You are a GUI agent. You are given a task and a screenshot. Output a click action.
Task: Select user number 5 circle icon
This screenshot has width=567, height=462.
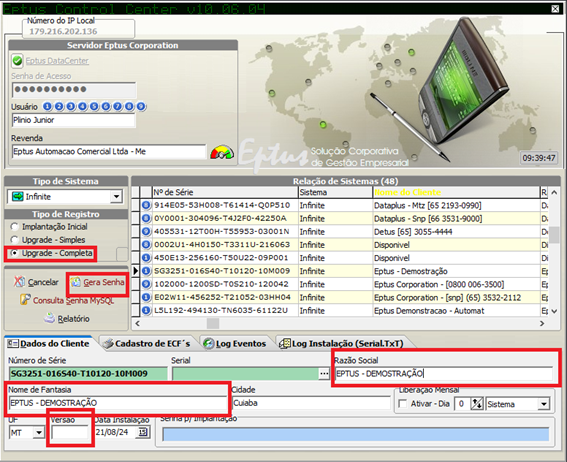pyautogui.click(x=94, y=106)
